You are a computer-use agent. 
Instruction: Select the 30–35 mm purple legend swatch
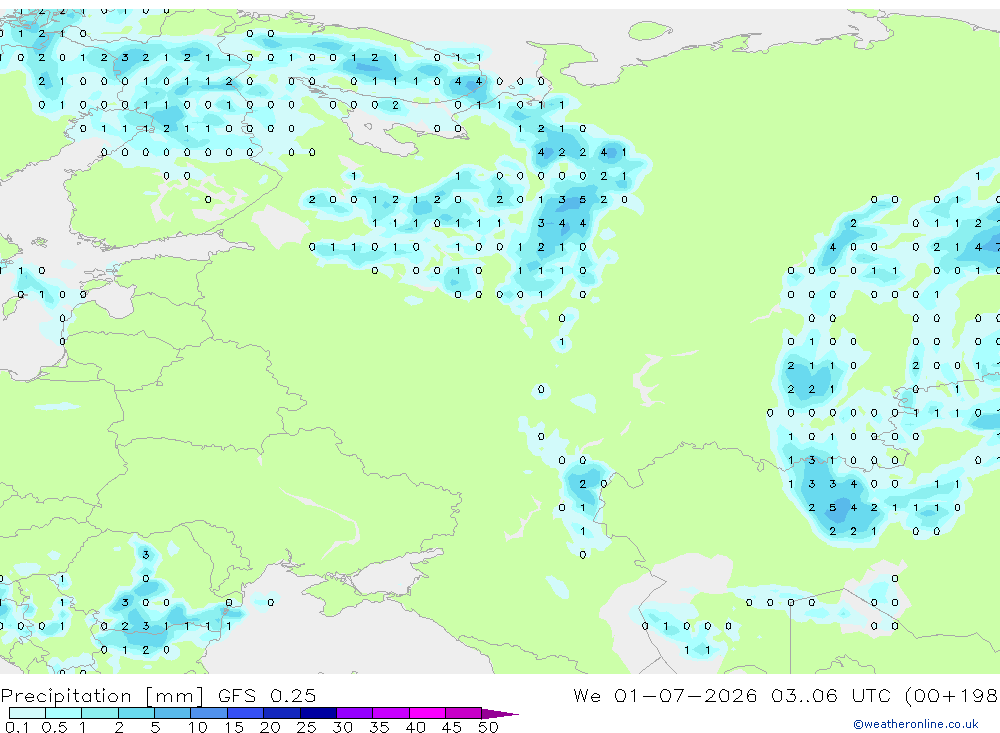pos(355,713)
